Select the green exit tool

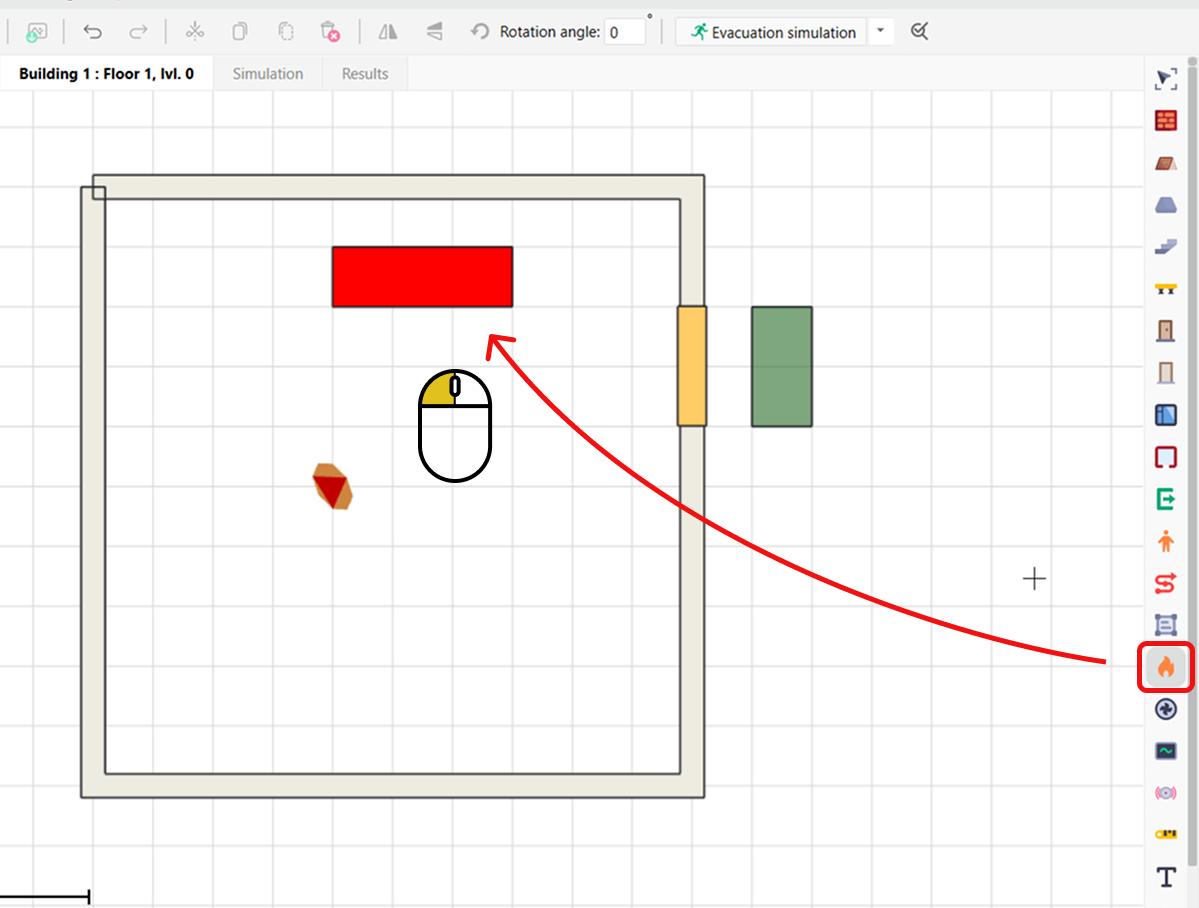click(1165, 498)
